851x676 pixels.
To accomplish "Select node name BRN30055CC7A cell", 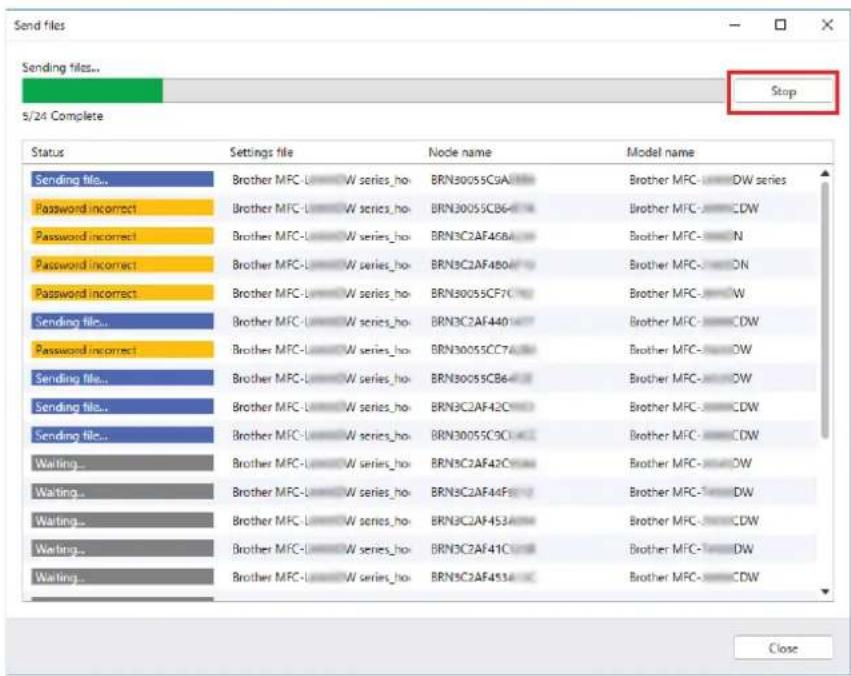I will pos(482,350).
